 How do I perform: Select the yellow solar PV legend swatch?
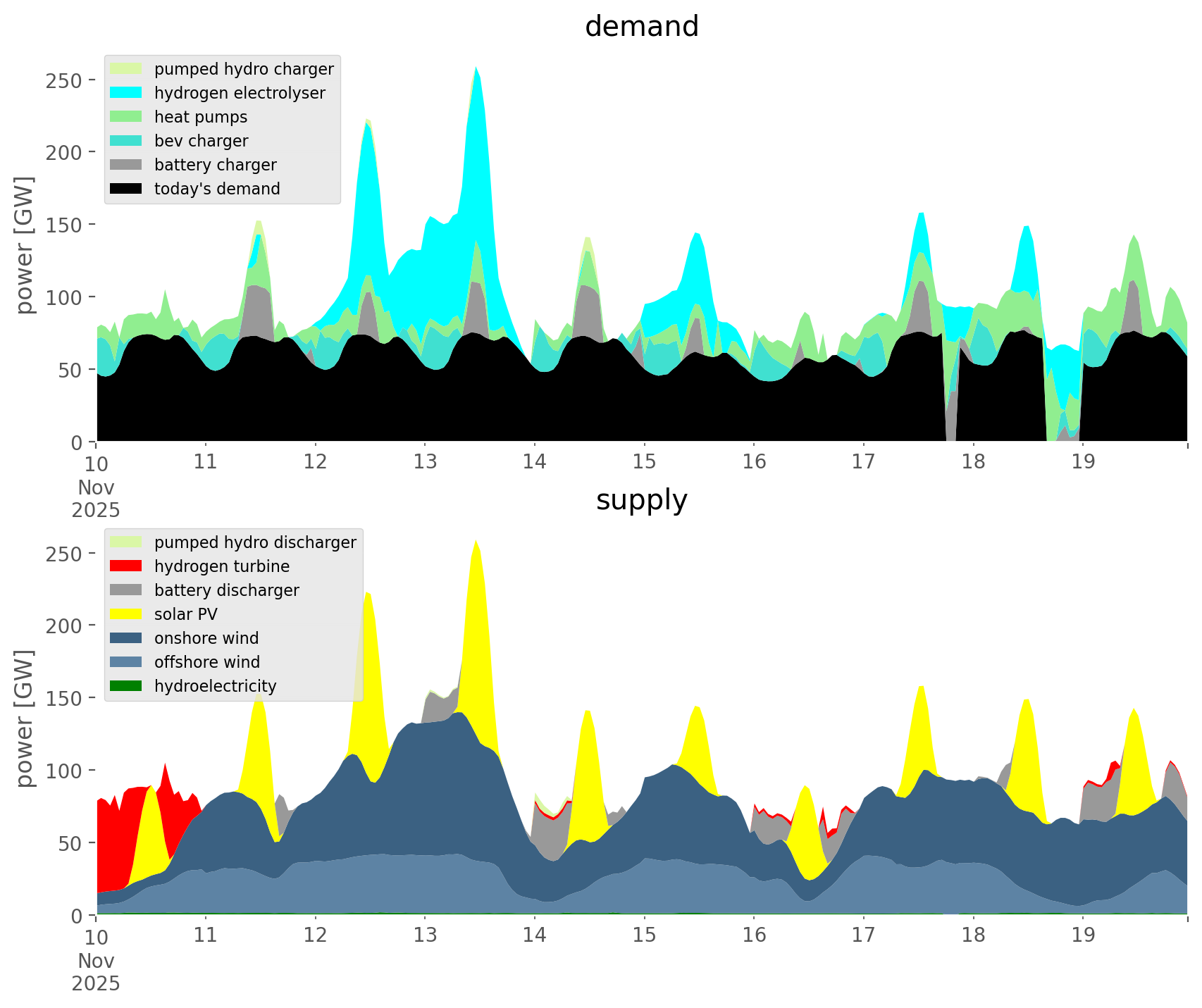[126, 614]
